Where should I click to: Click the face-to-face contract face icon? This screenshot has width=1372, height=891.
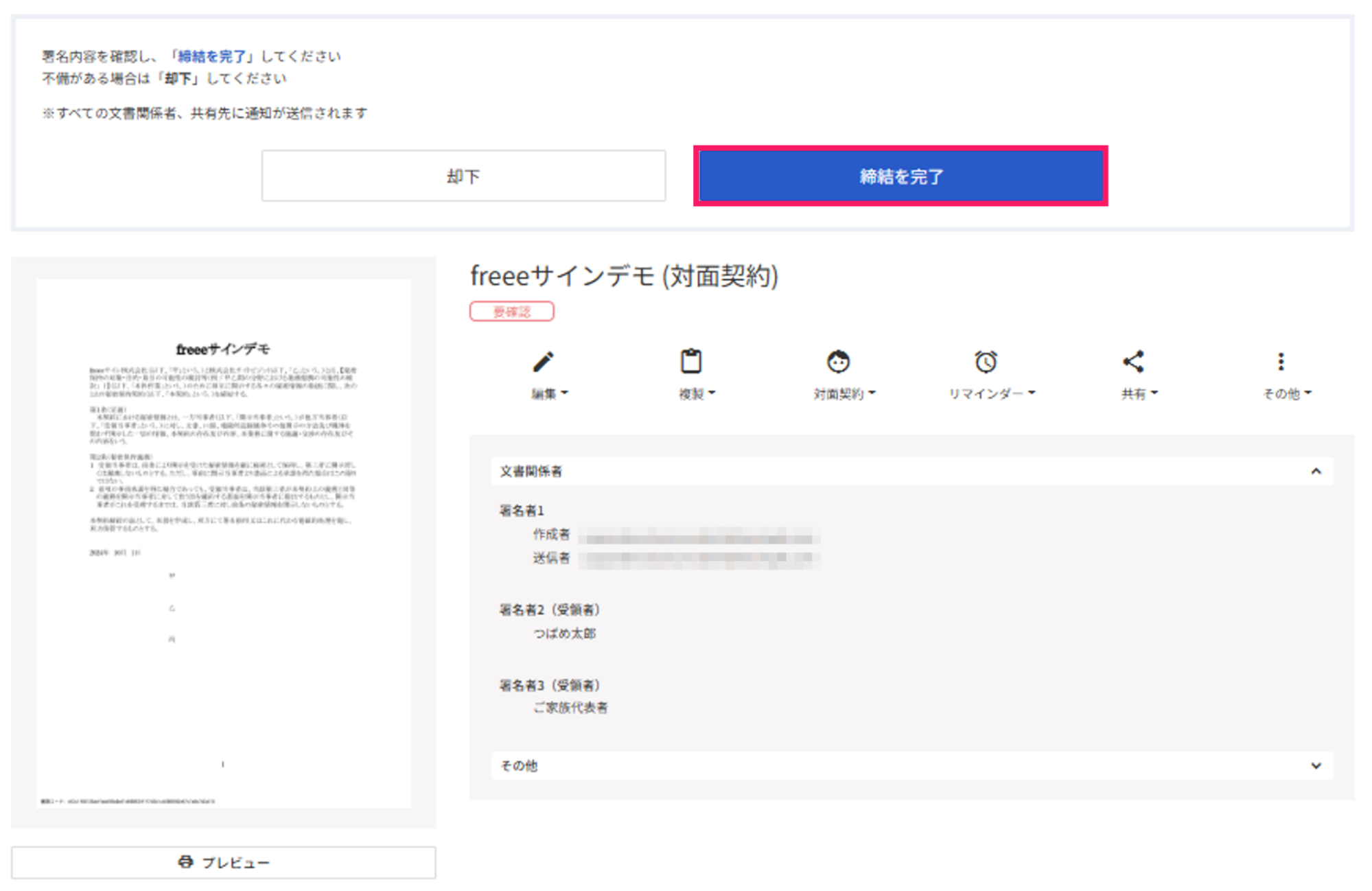tap(838, 362)
